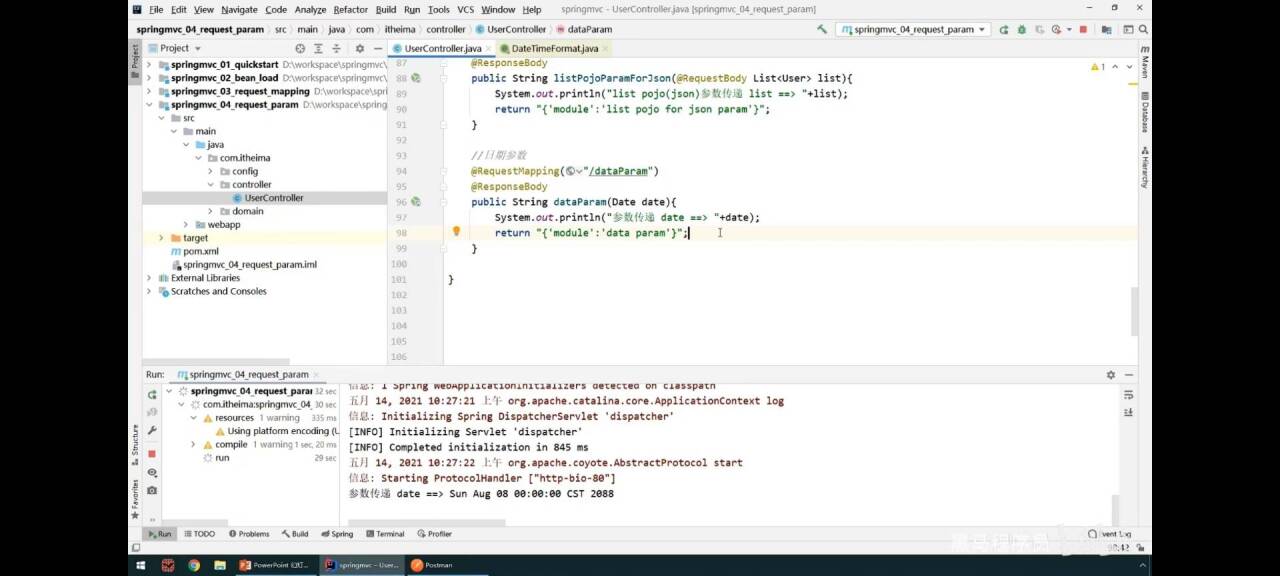Click the red Stop icon in main toolbar
The image size is (1280, 576).
[x=1083, y=29]
